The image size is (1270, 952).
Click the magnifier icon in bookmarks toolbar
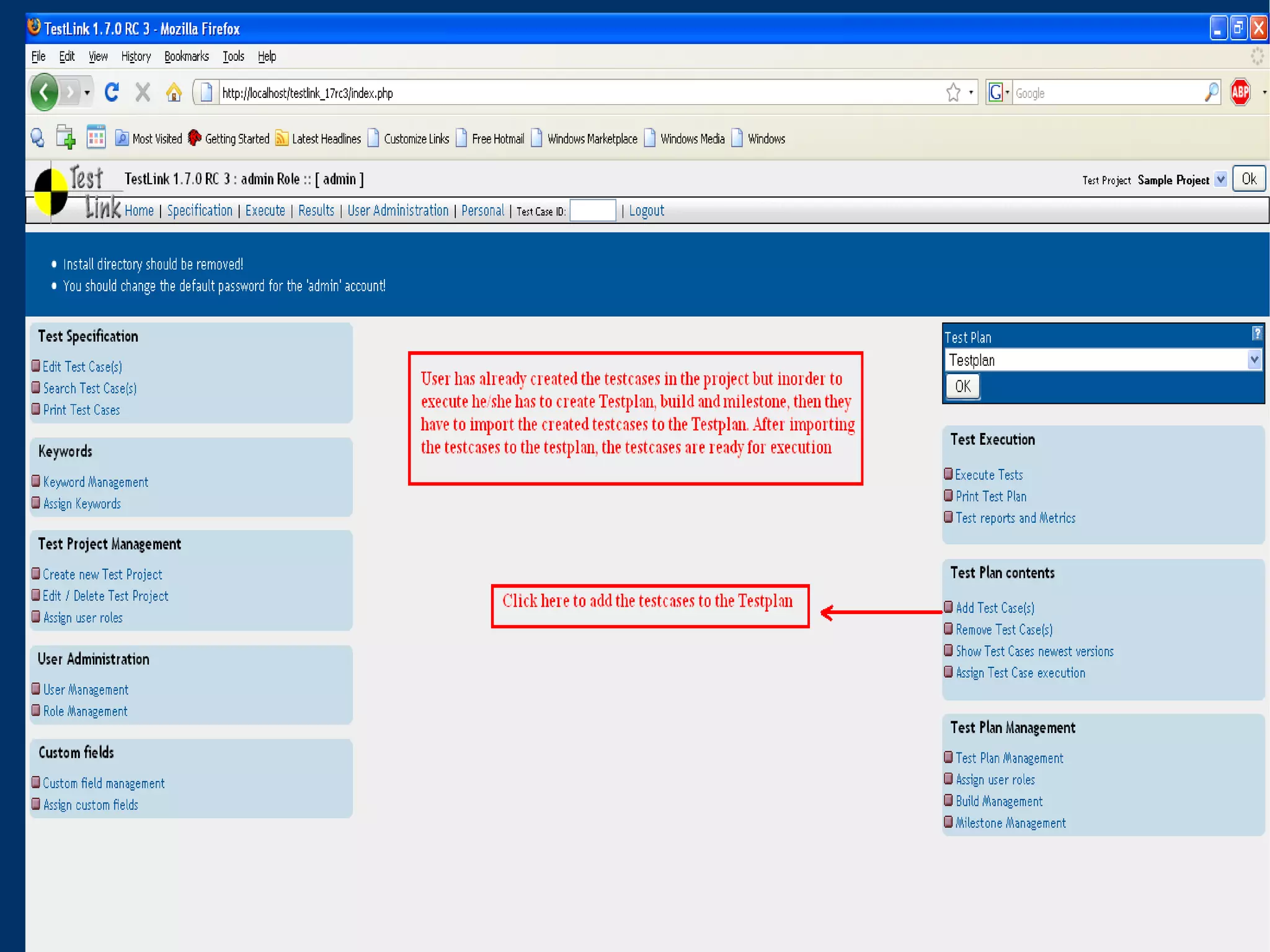click(x=37, y=138)
